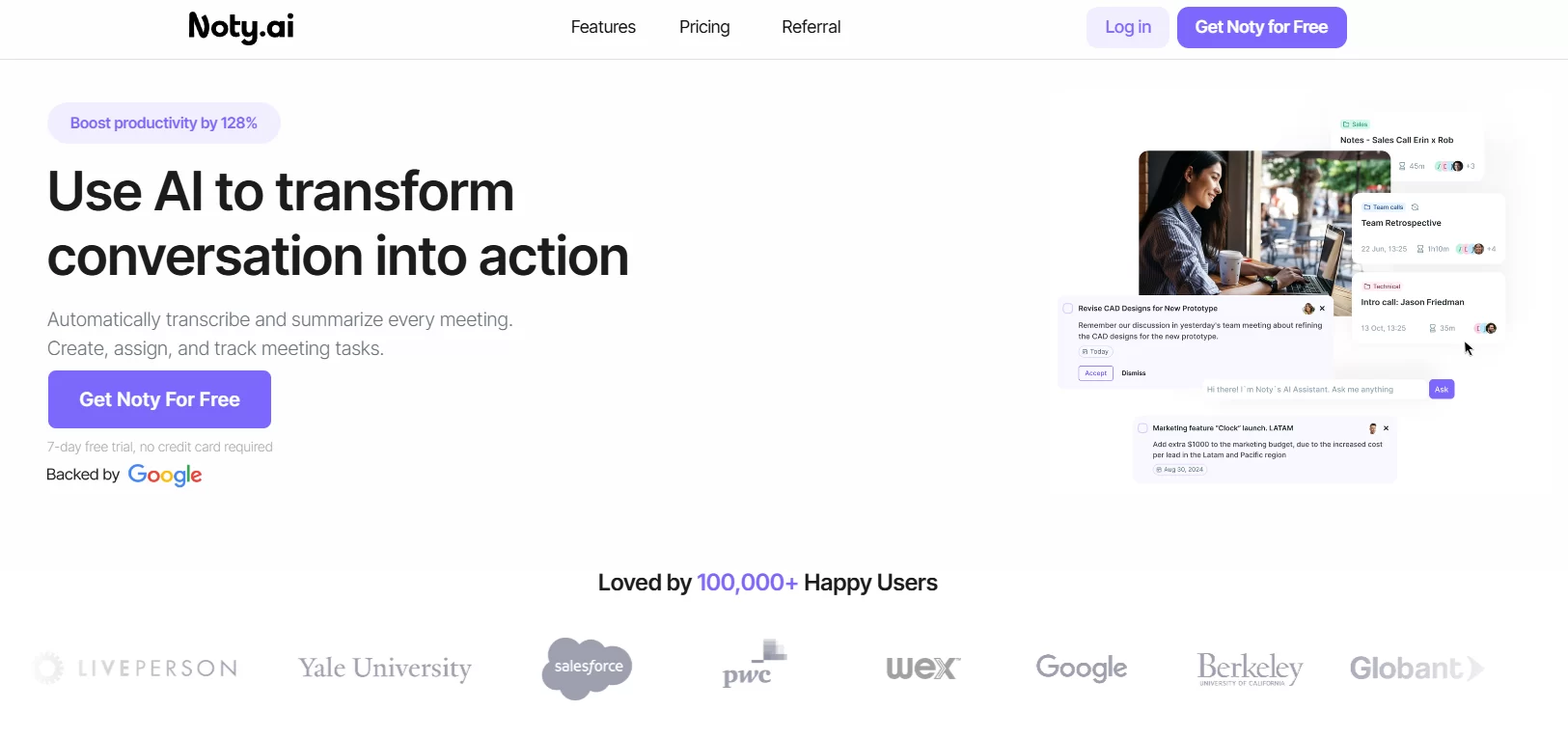Screen dimensions: 1568x738
Task: Tick the Marketing feature Clock launch checkbox
Action: coord(1142,428)
